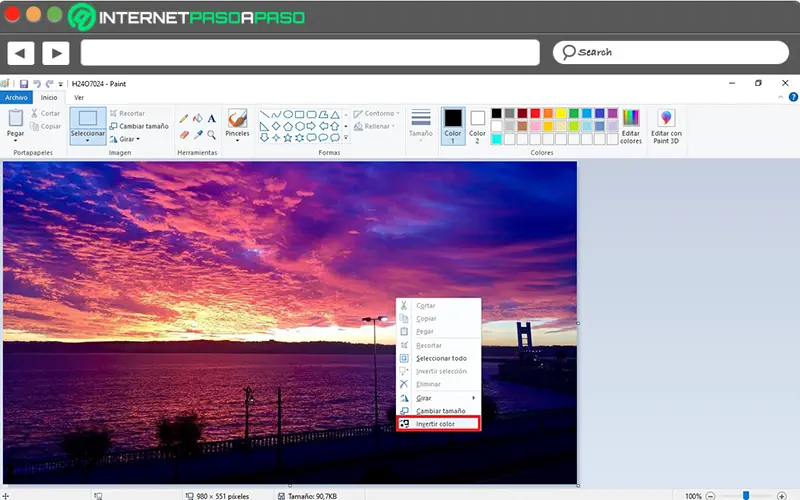Click Cambiar tamaño in the ribbon
Screen dimensions: 800x500
[x=139, y=126]
